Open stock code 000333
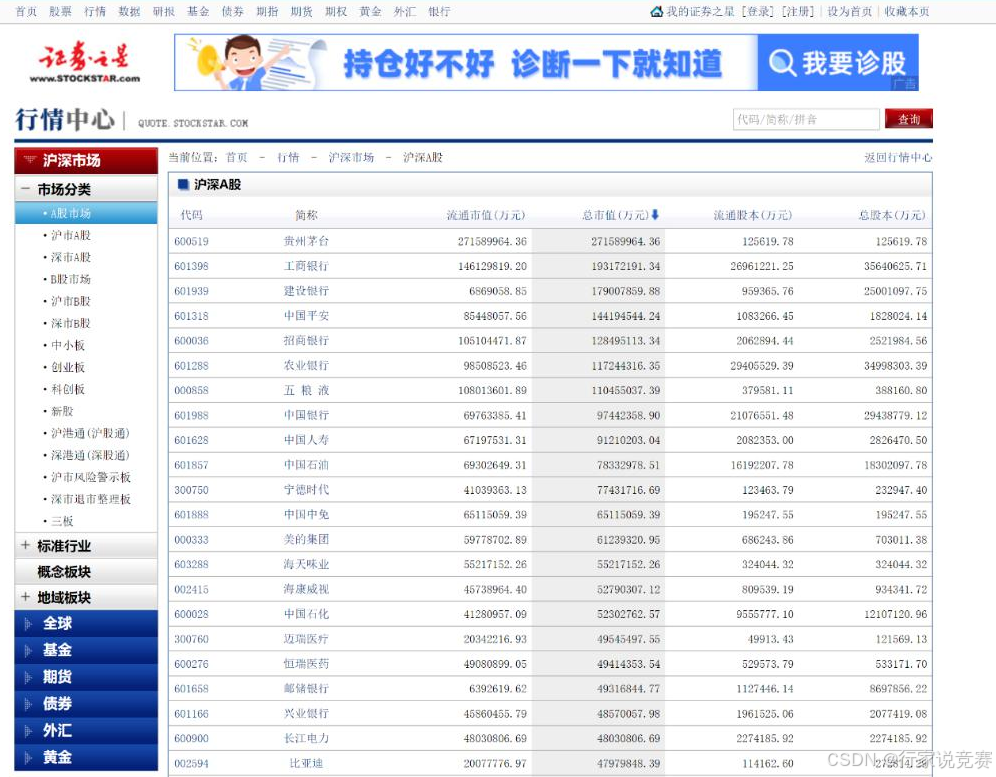Viewport: 996px width, 777px height. [191, 539]
